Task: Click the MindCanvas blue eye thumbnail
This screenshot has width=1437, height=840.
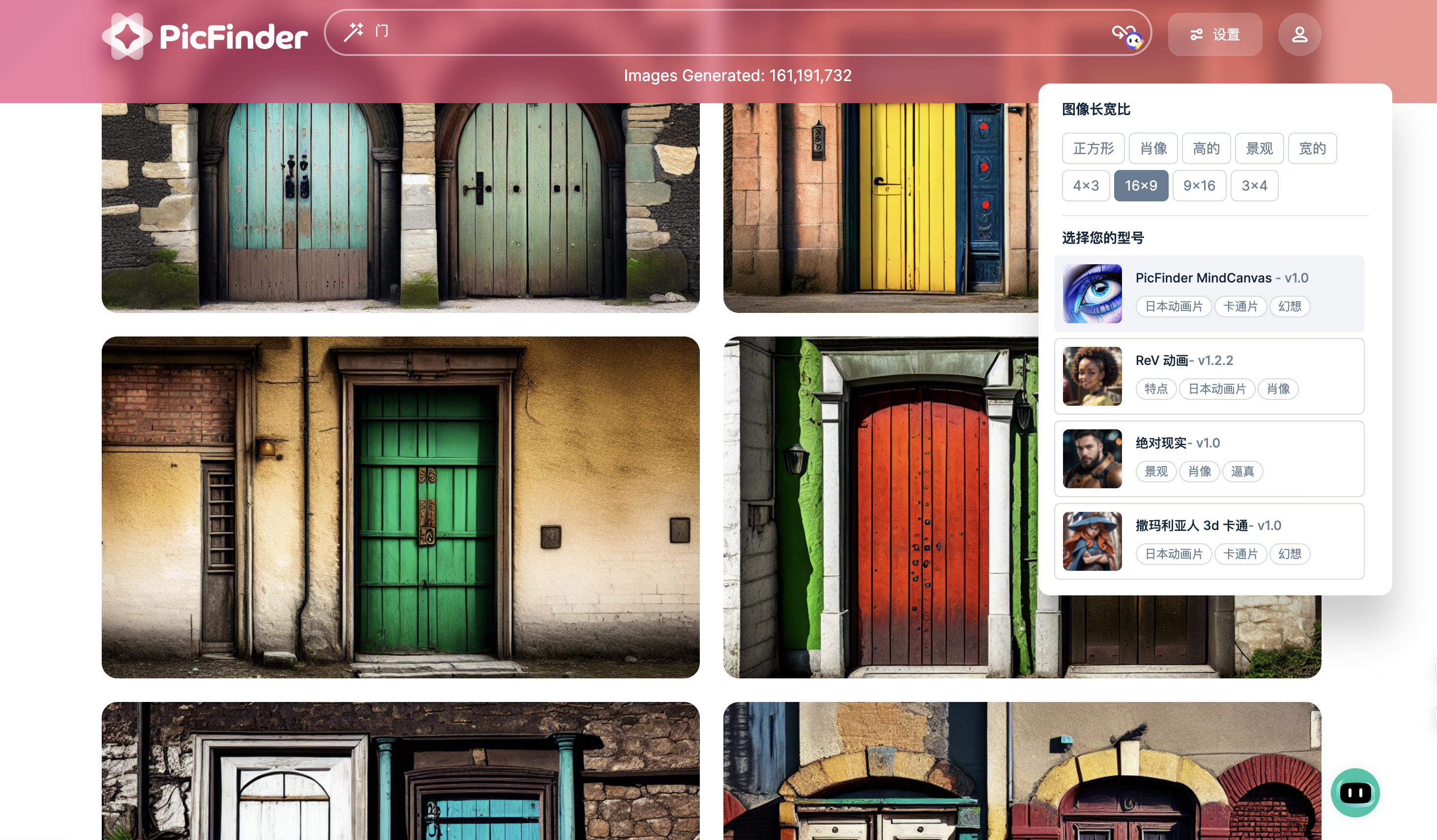Action: coord(1092,293)
